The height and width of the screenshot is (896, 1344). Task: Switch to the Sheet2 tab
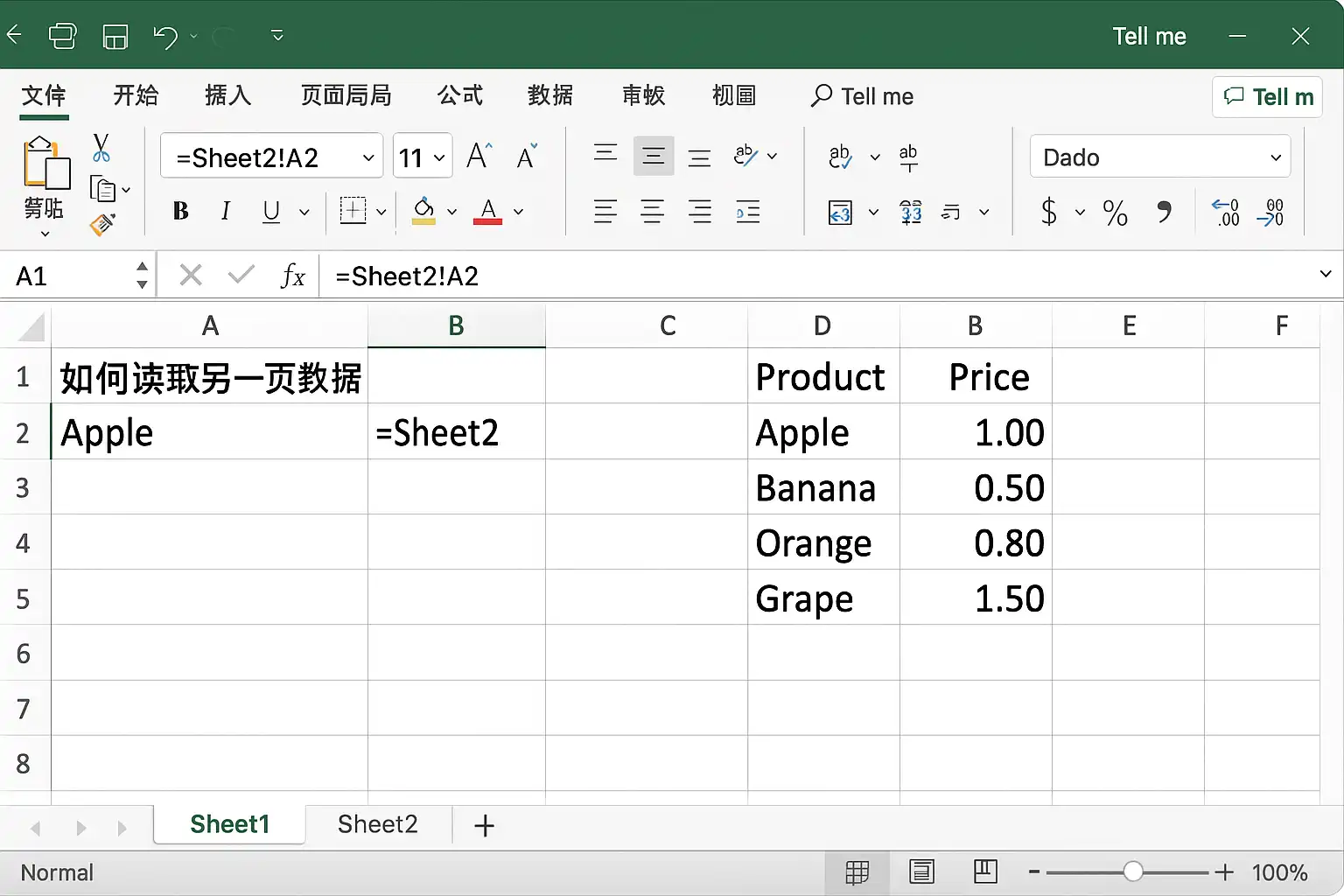378,824
